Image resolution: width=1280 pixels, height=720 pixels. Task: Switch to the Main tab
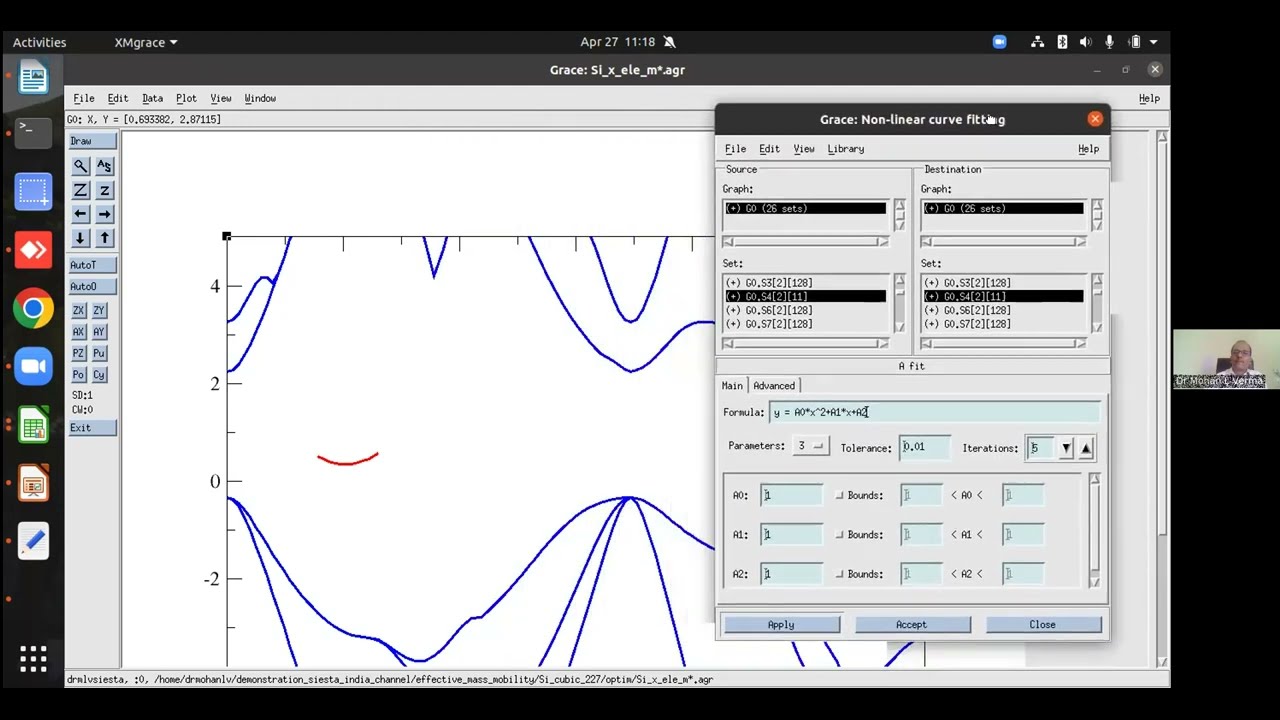pos(732,386)
